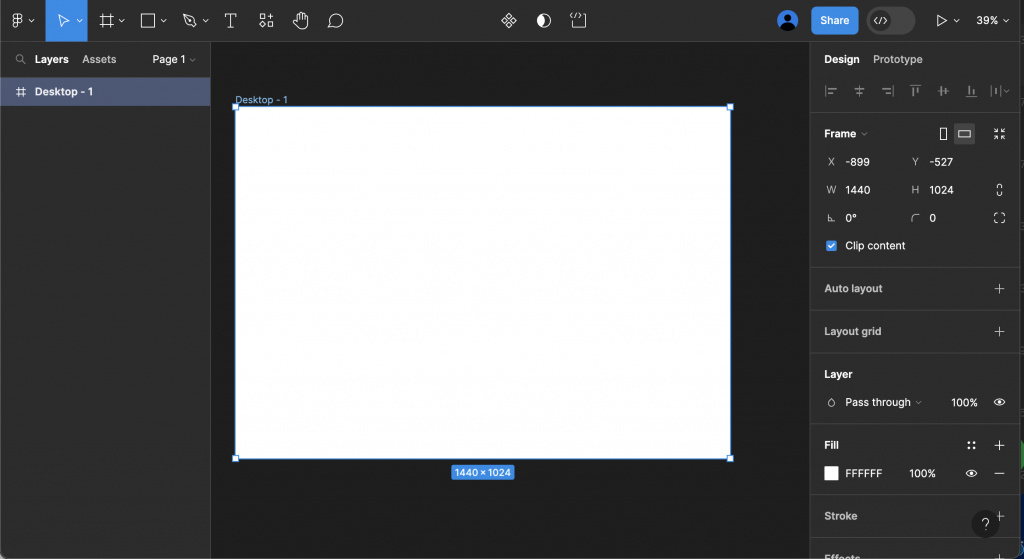Expand Move tool options arrow
This screenshot has height=559, width=1024.
80,21
